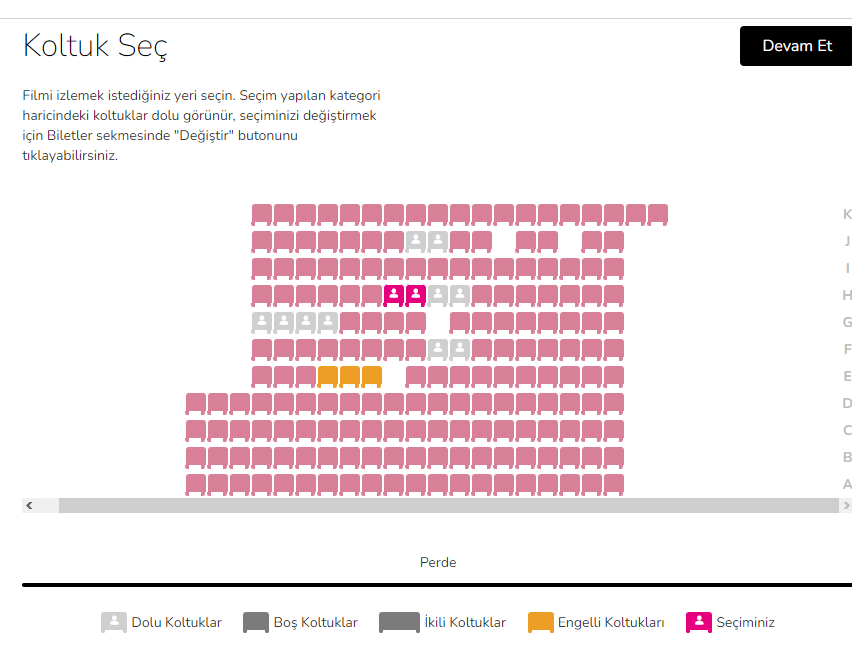
Task: Pick the rightmost seat in row A
Action: pyautogui.click(x=614, y=484)
